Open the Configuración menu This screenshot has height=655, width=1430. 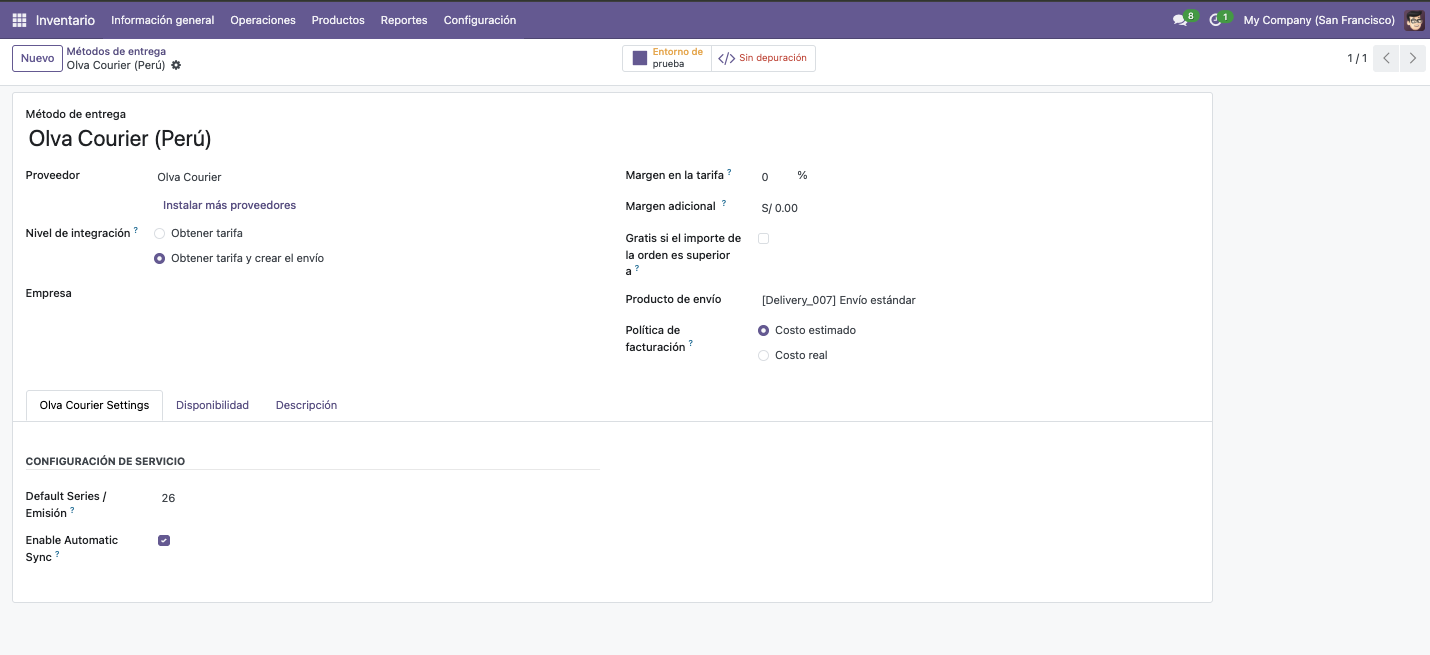[x=480, y=20]
